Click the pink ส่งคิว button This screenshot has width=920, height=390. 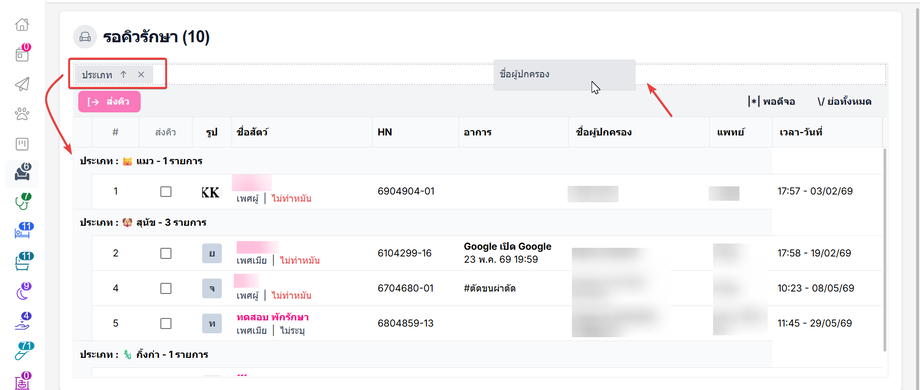tap(110, 101)
